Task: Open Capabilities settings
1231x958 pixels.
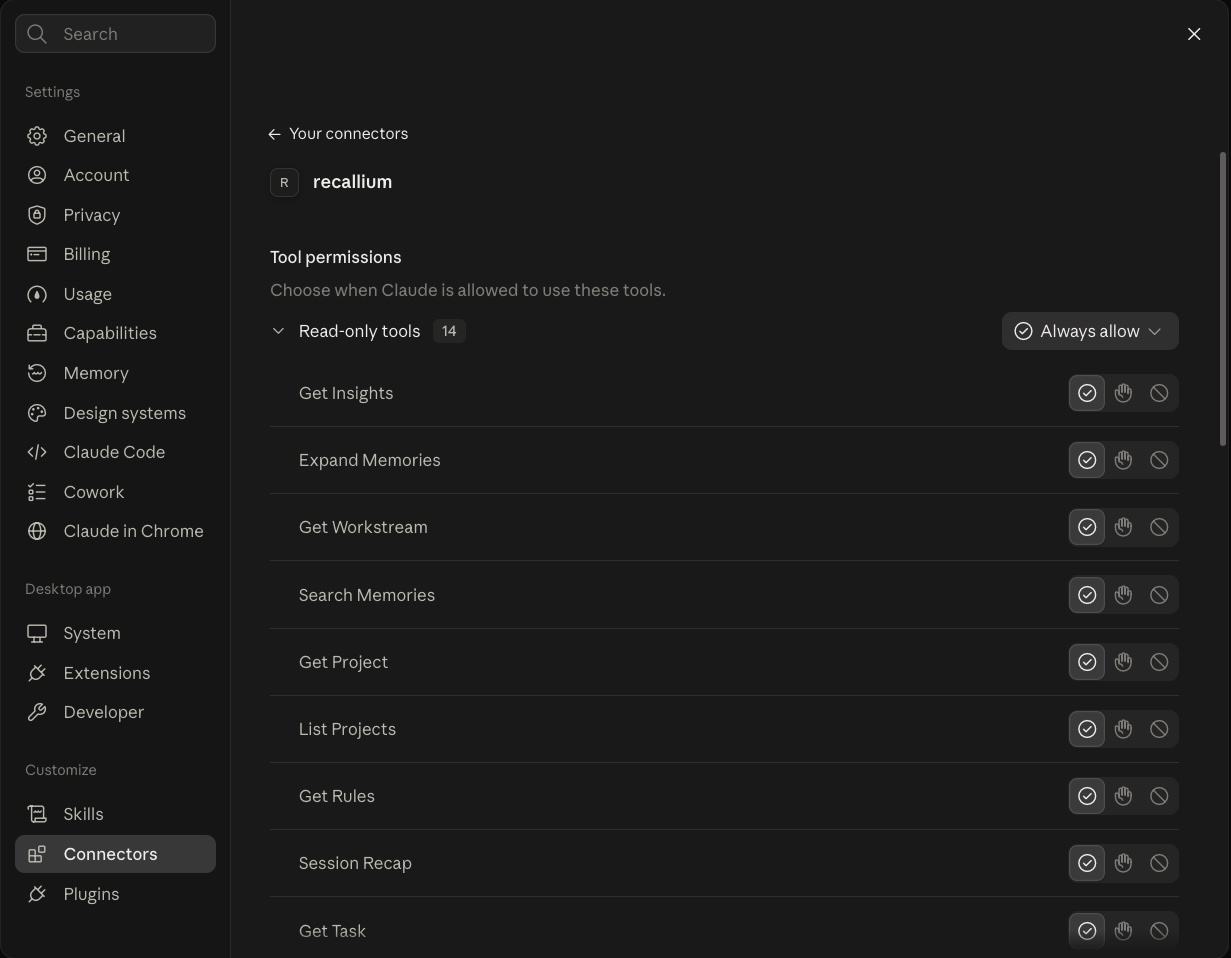Action: click(x=115, y=333)
